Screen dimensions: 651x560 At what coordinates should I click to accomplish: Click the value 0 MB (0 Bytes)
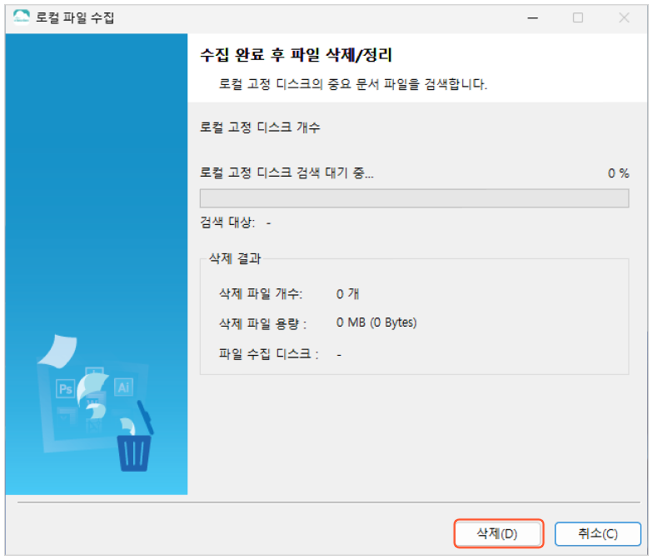click(x=376, y=323)
